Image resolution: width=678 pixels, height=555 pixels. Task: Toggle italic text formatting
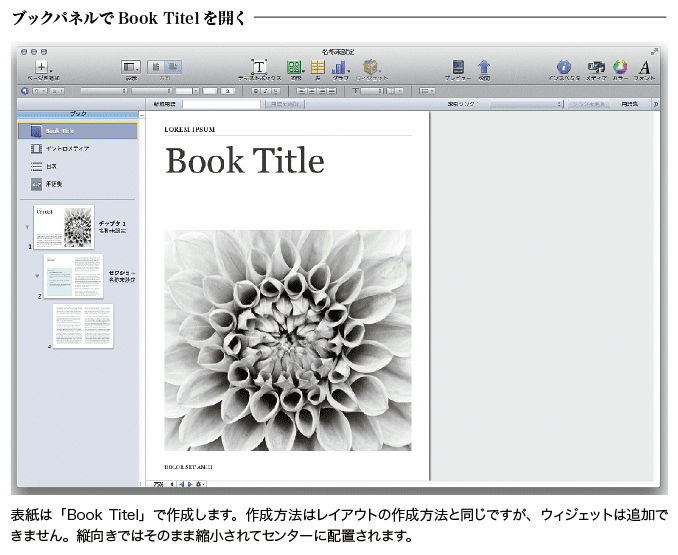click(265, 91)
